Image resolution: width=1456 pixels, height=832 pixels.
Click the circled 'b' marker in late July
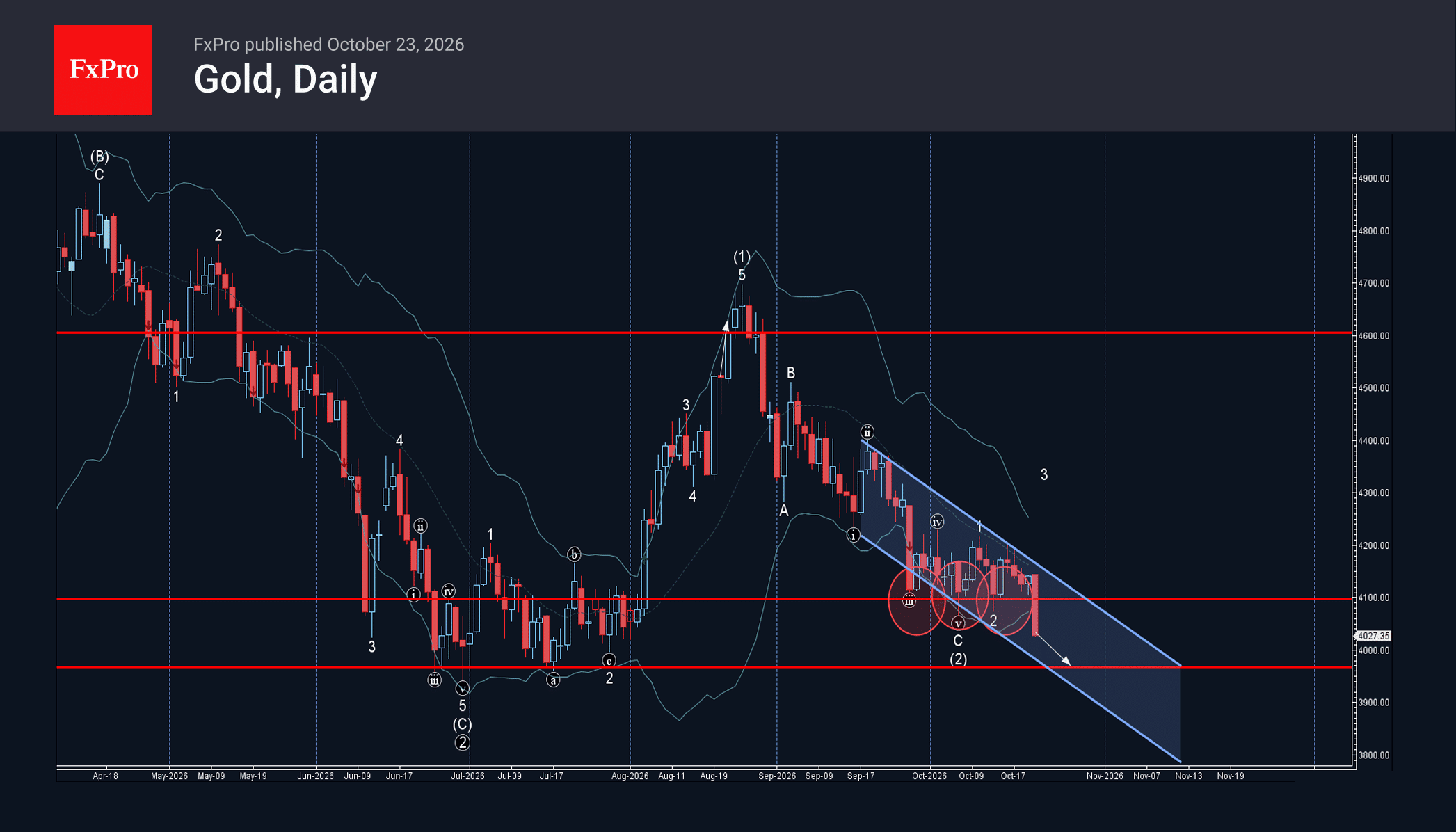click(x=574, y=554)
